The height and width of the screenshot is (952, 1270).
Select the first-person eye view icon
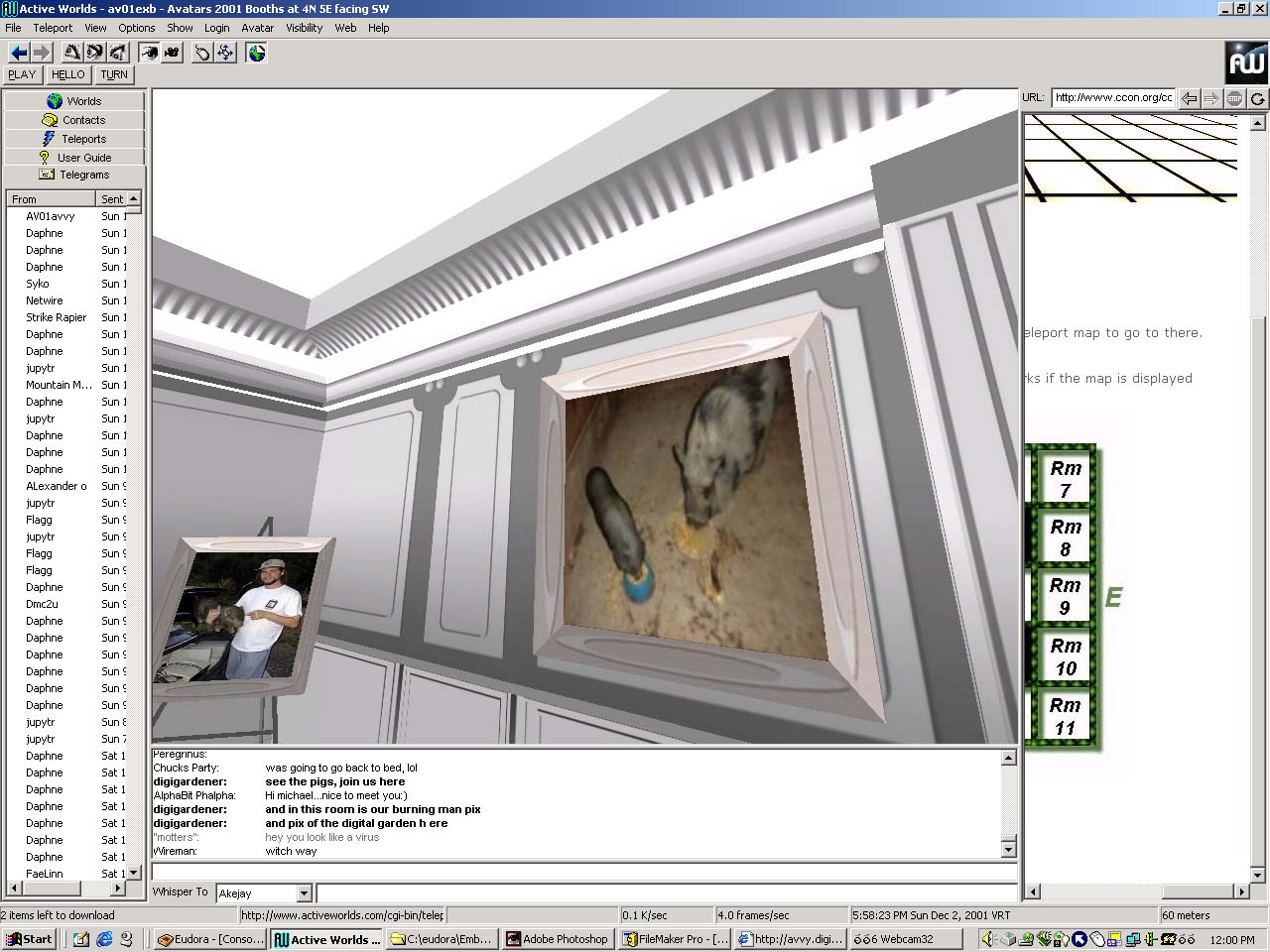[149, 53]
